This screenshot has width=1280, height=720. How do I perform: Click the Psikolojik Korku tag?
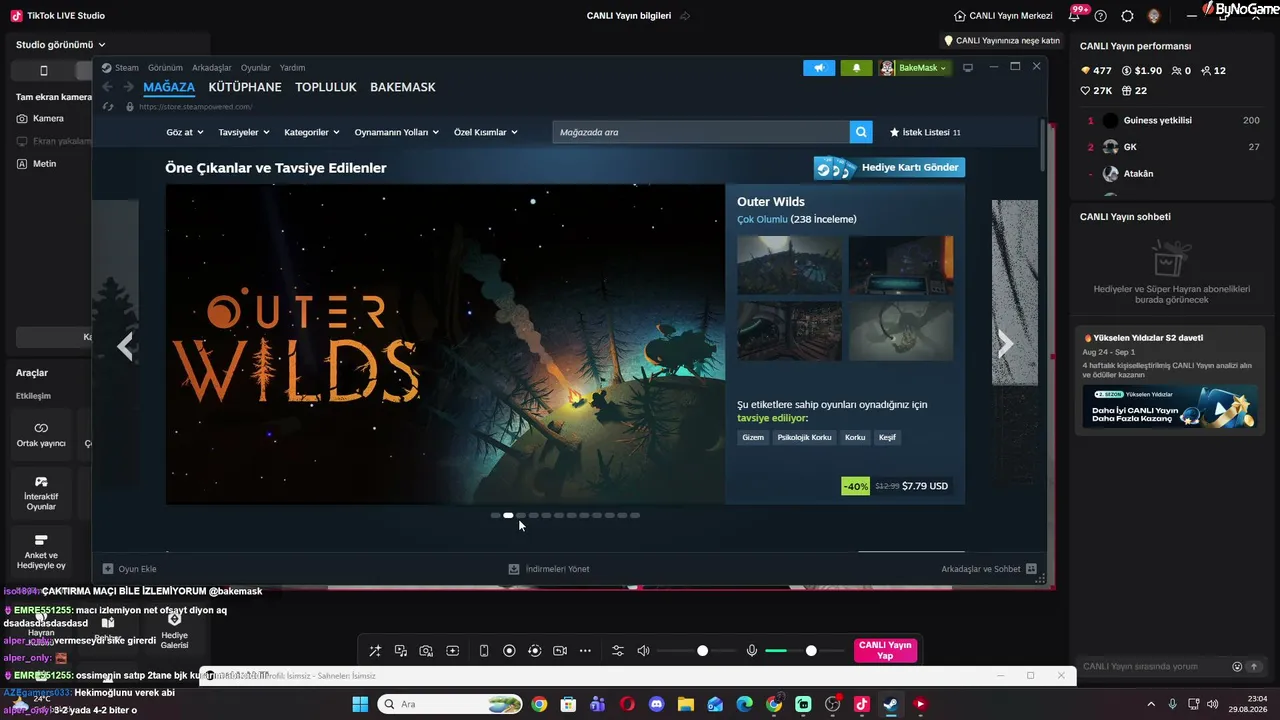pyautogui.click(x=804, y=437)
